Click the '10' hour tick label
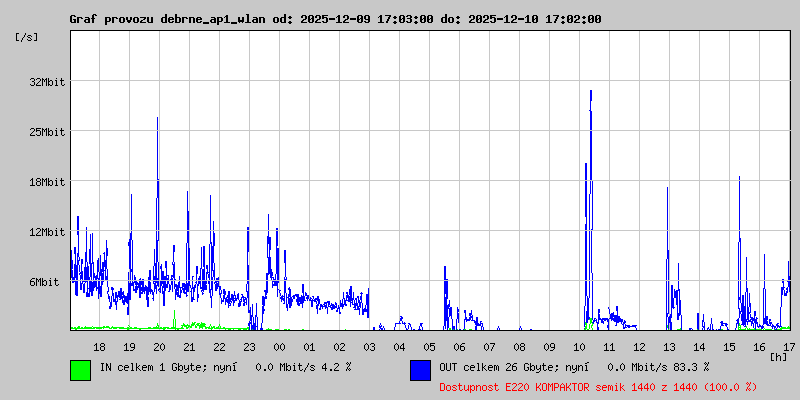 [580, 347]
